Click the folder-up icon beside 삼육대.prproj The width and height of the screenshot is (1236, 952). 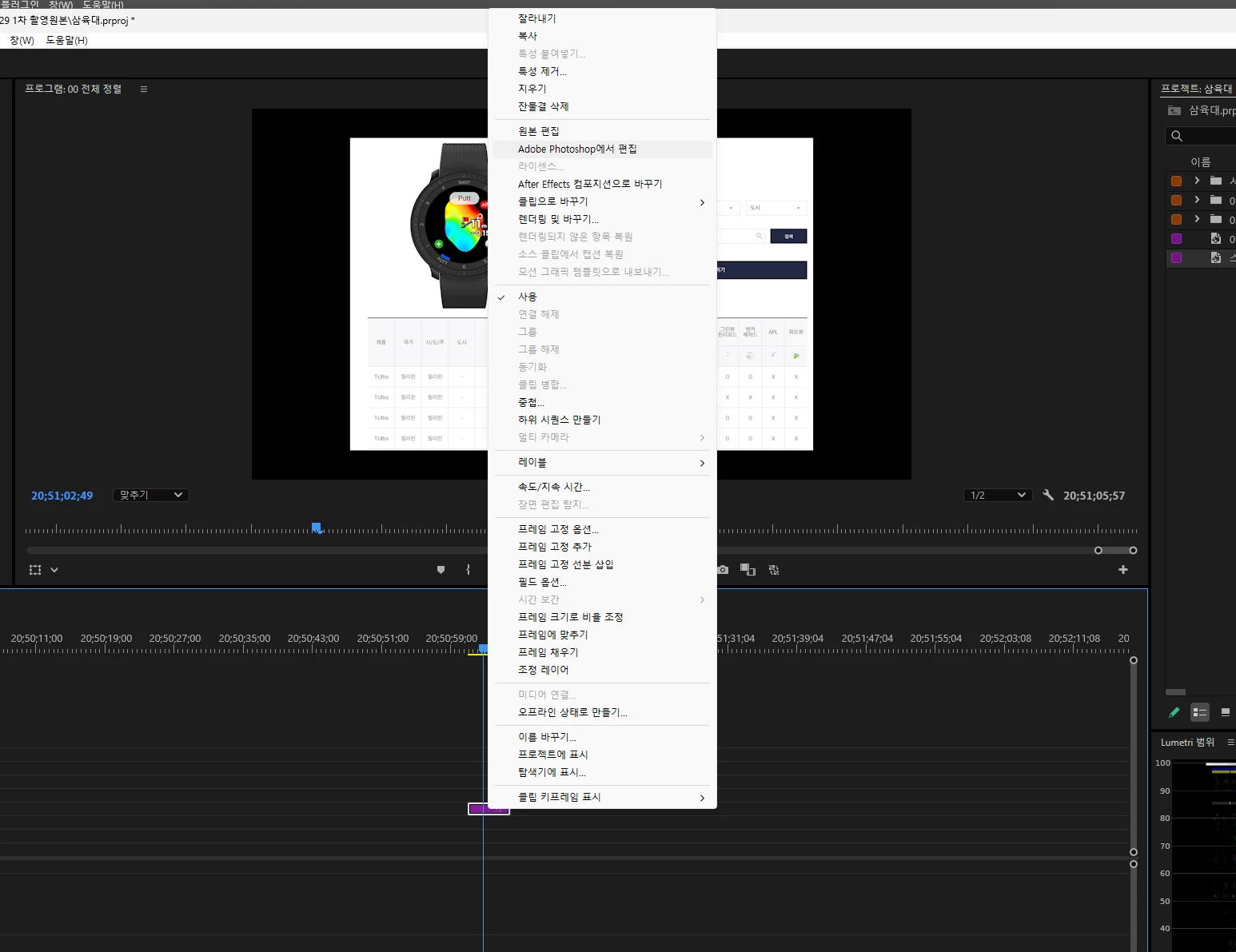coord(1174,110)
